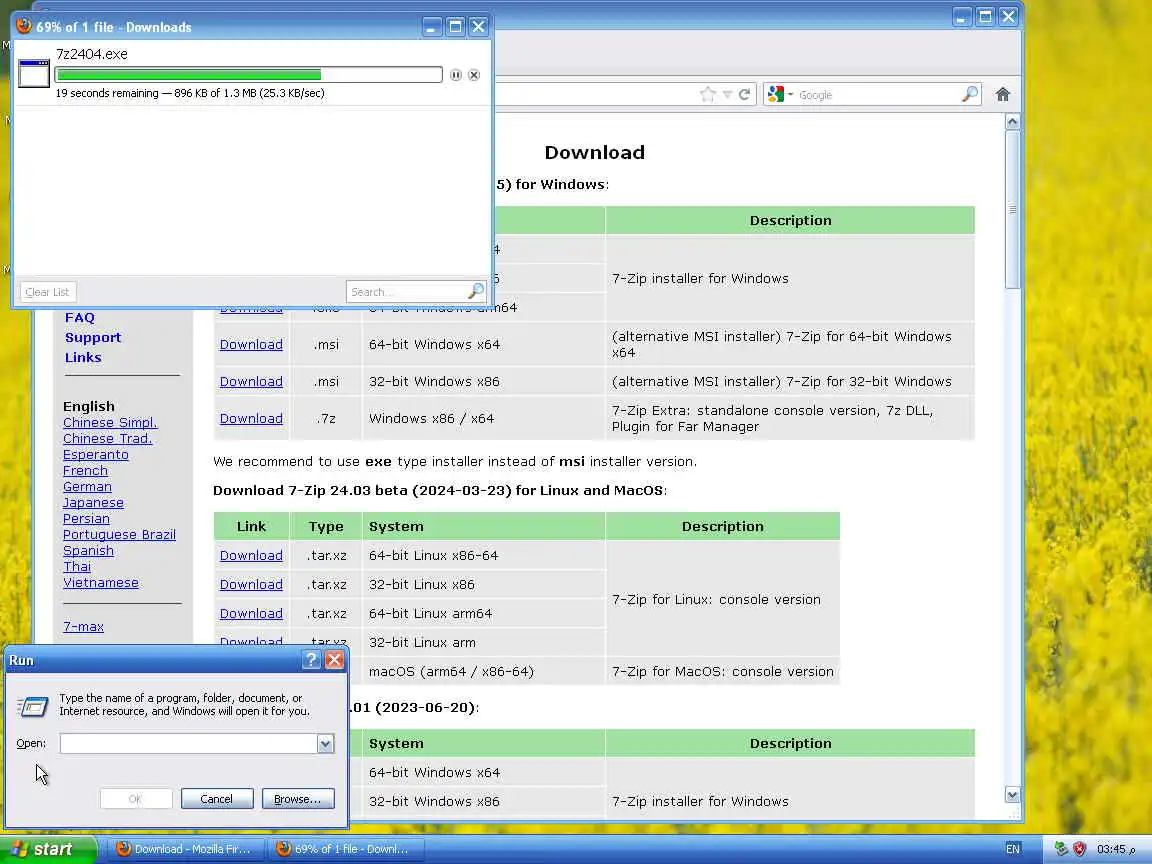This screenshot has height=864, width=1152.
Task: Switch language to Portuguese Brazil
Action: click(x=119, y=535)
